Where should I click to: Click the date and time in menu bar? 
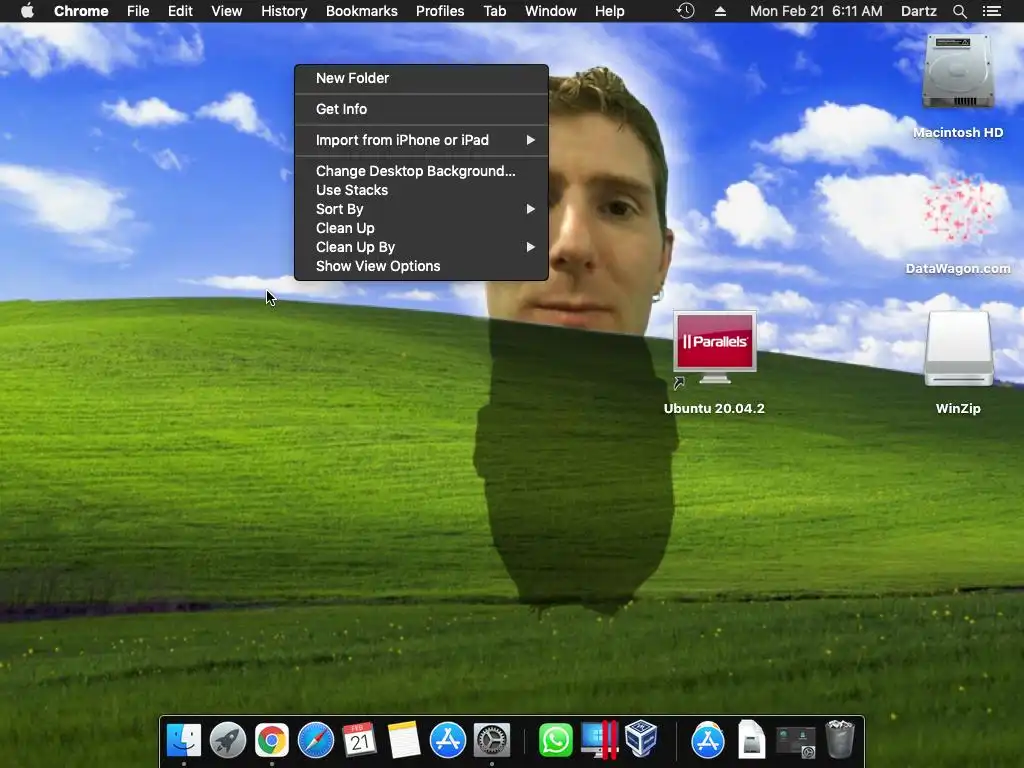[x=816, y=11]
